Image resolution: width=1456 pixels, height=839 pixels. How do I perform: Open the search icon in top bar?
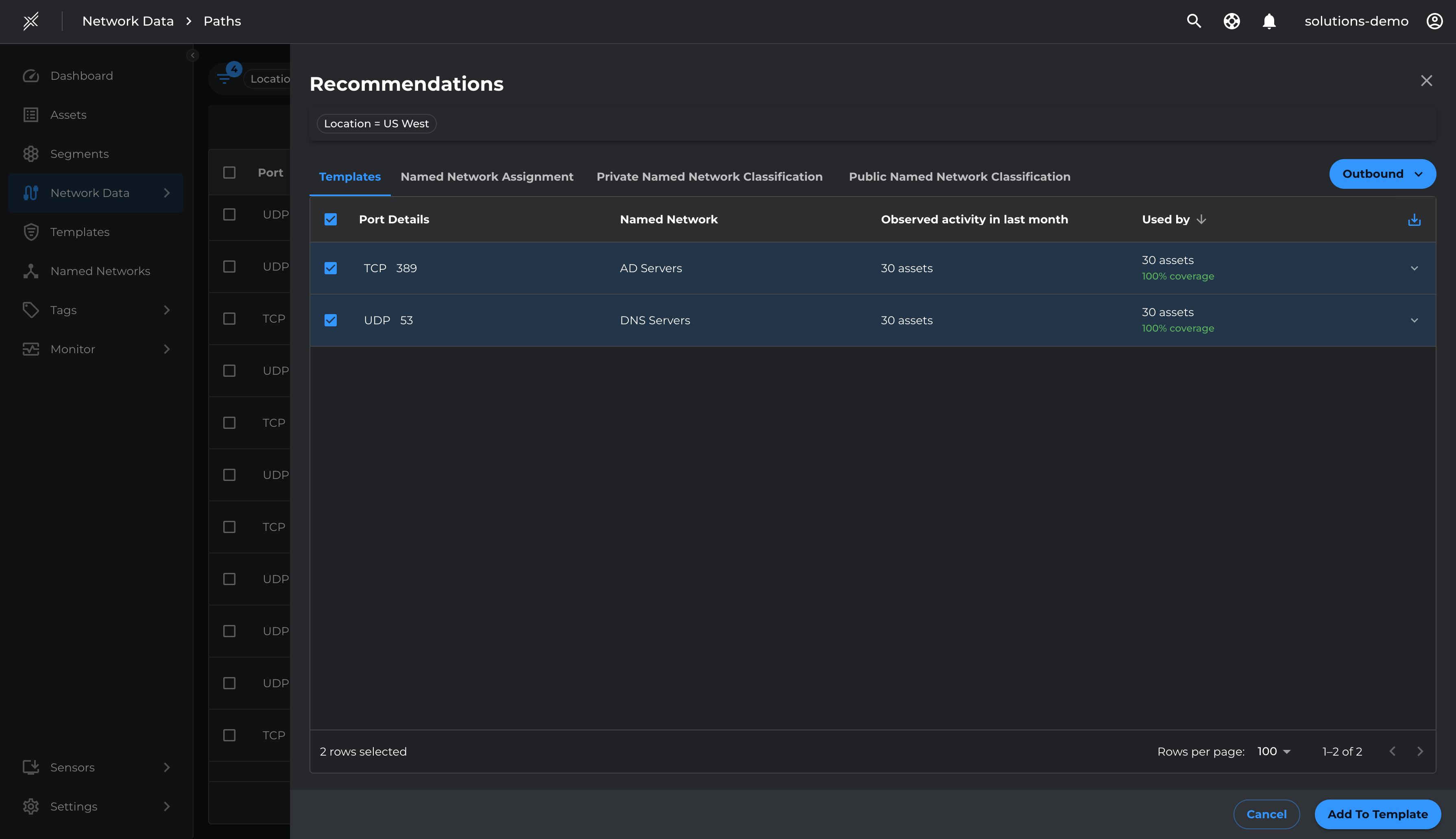[x=1193, y=21]
